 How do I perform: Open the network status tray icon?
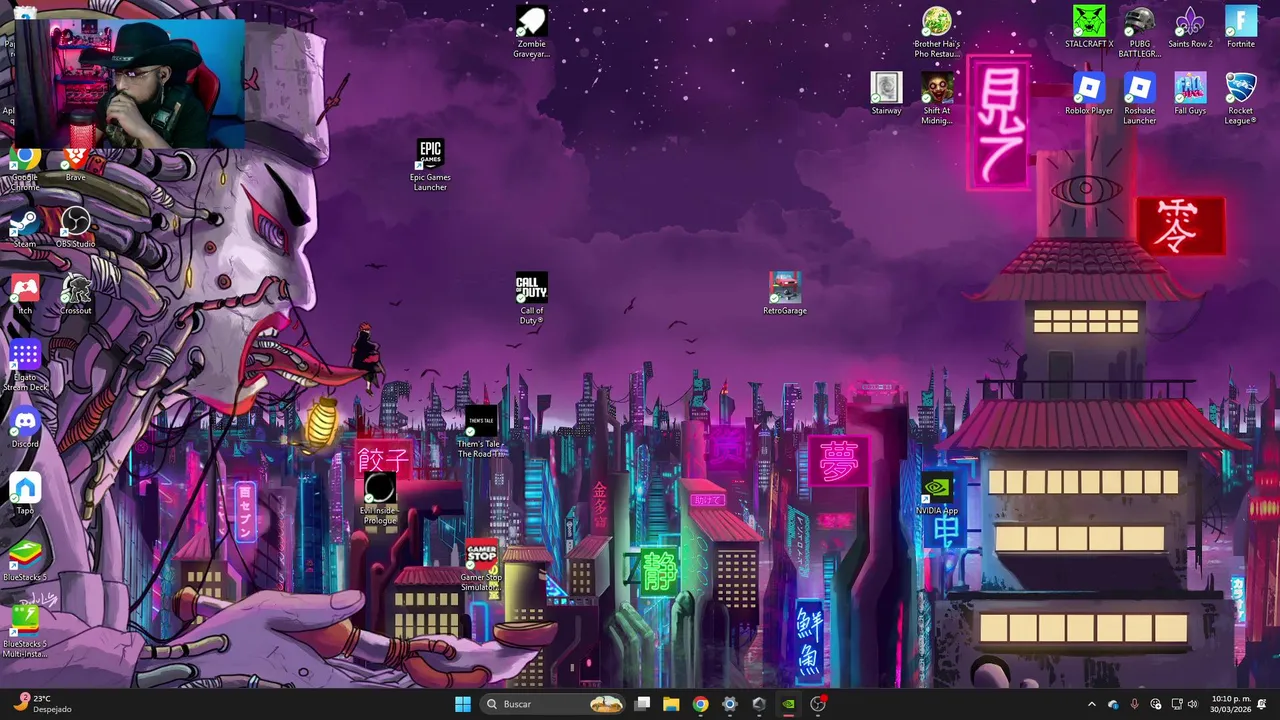(1177, 704)
